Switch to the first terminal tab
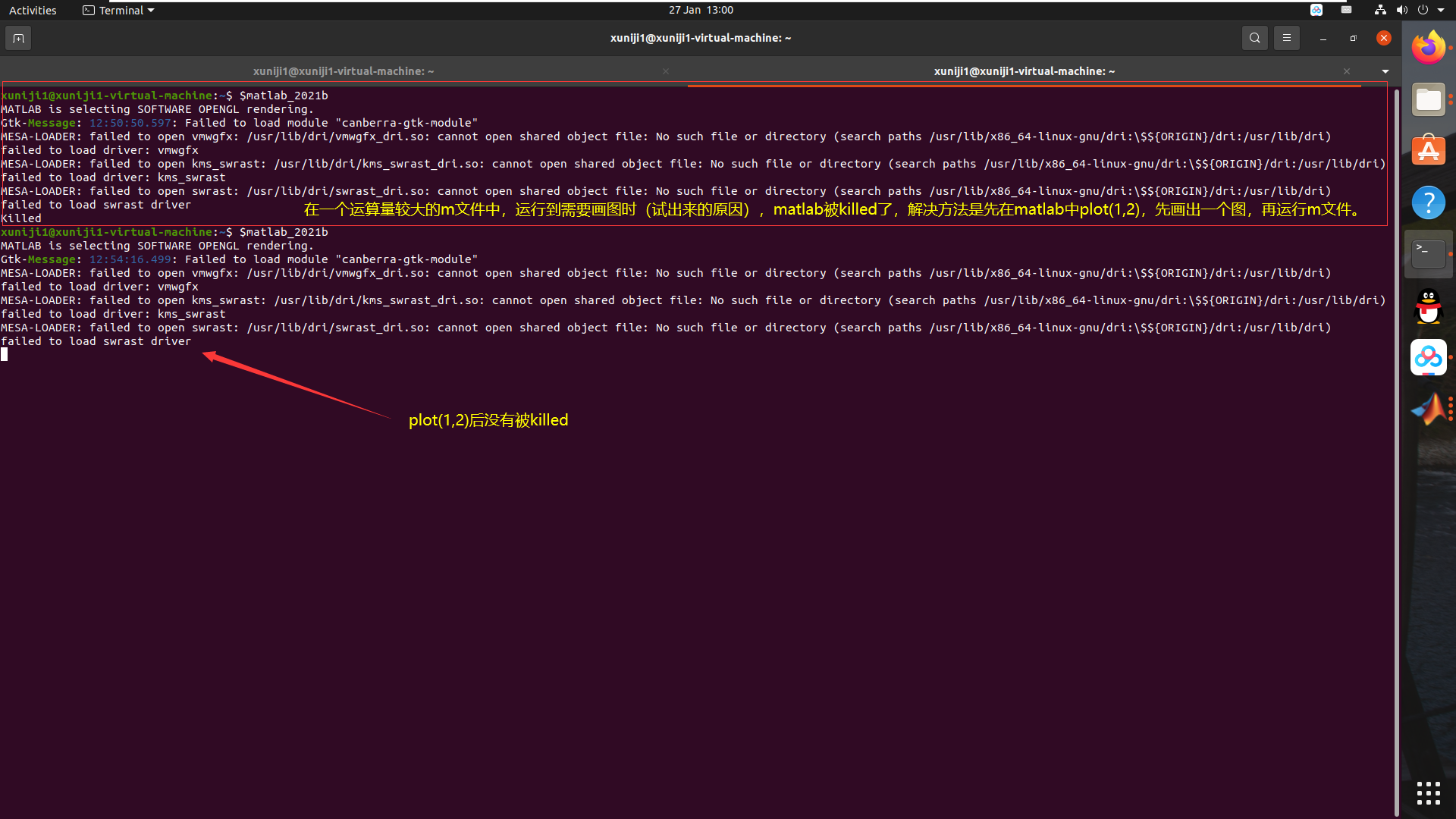Image resolution: width=1456 pixels, height=819 pixels. 343,71
